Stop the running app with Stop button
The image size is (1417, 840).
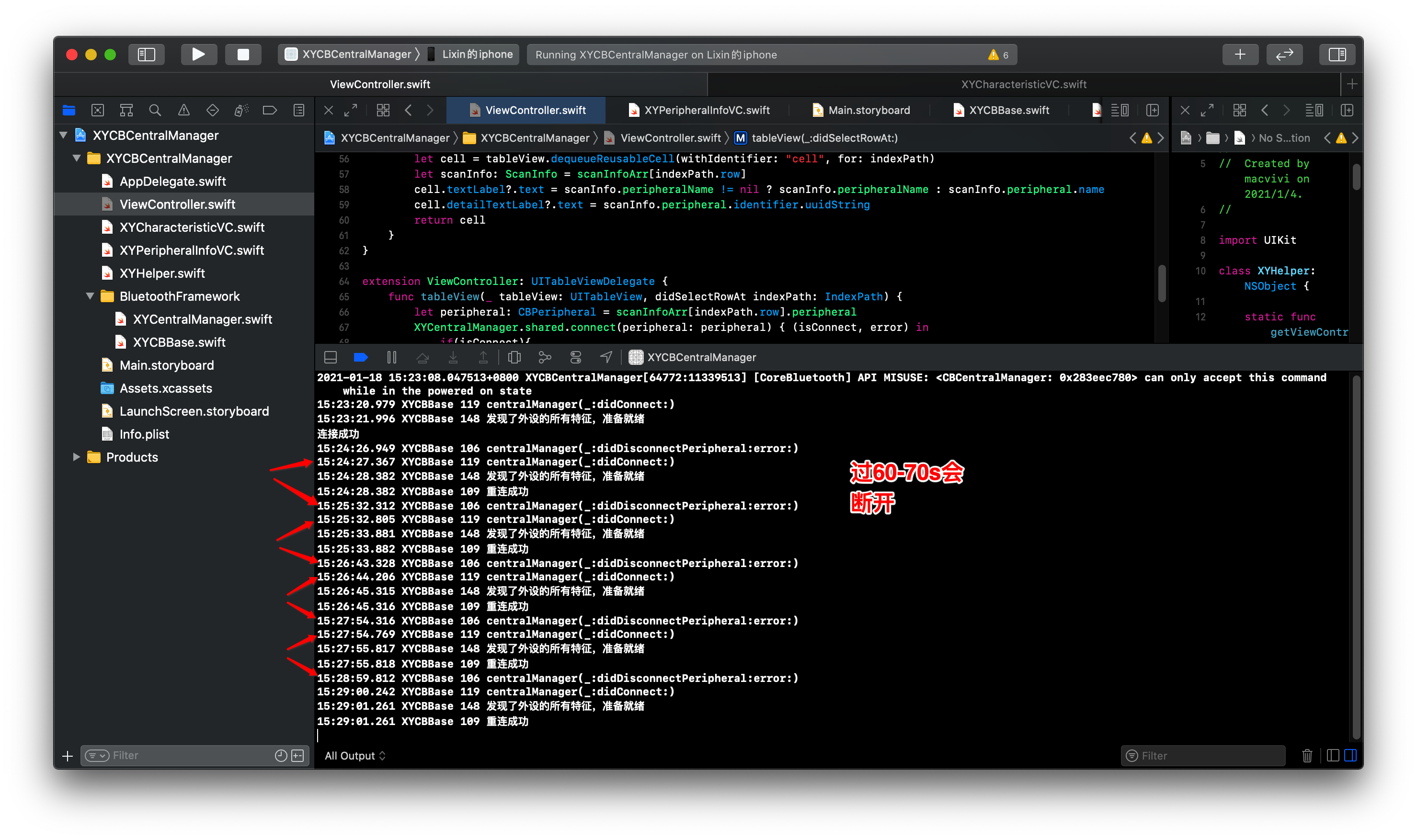pos(243,54)
